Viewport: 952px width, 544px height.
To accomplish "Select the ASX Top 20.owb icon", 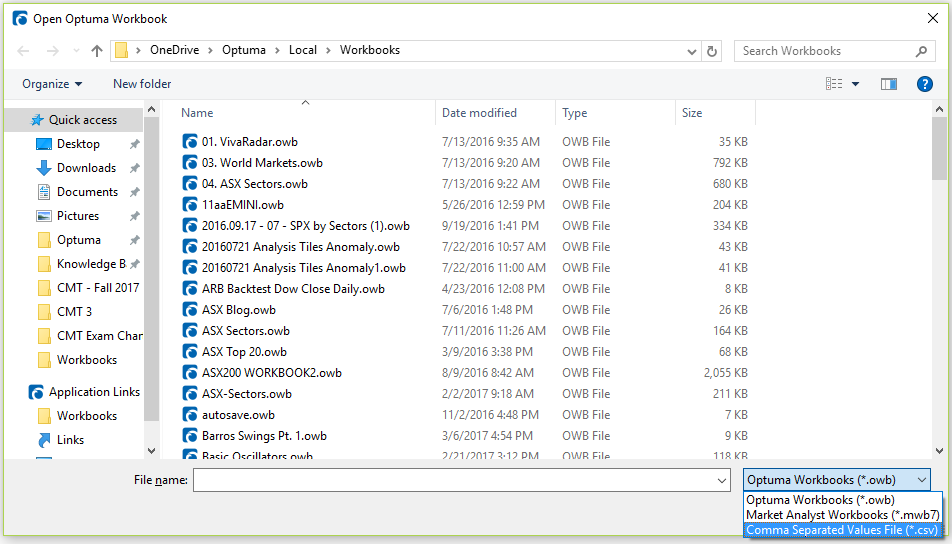I will click(190, 352).
